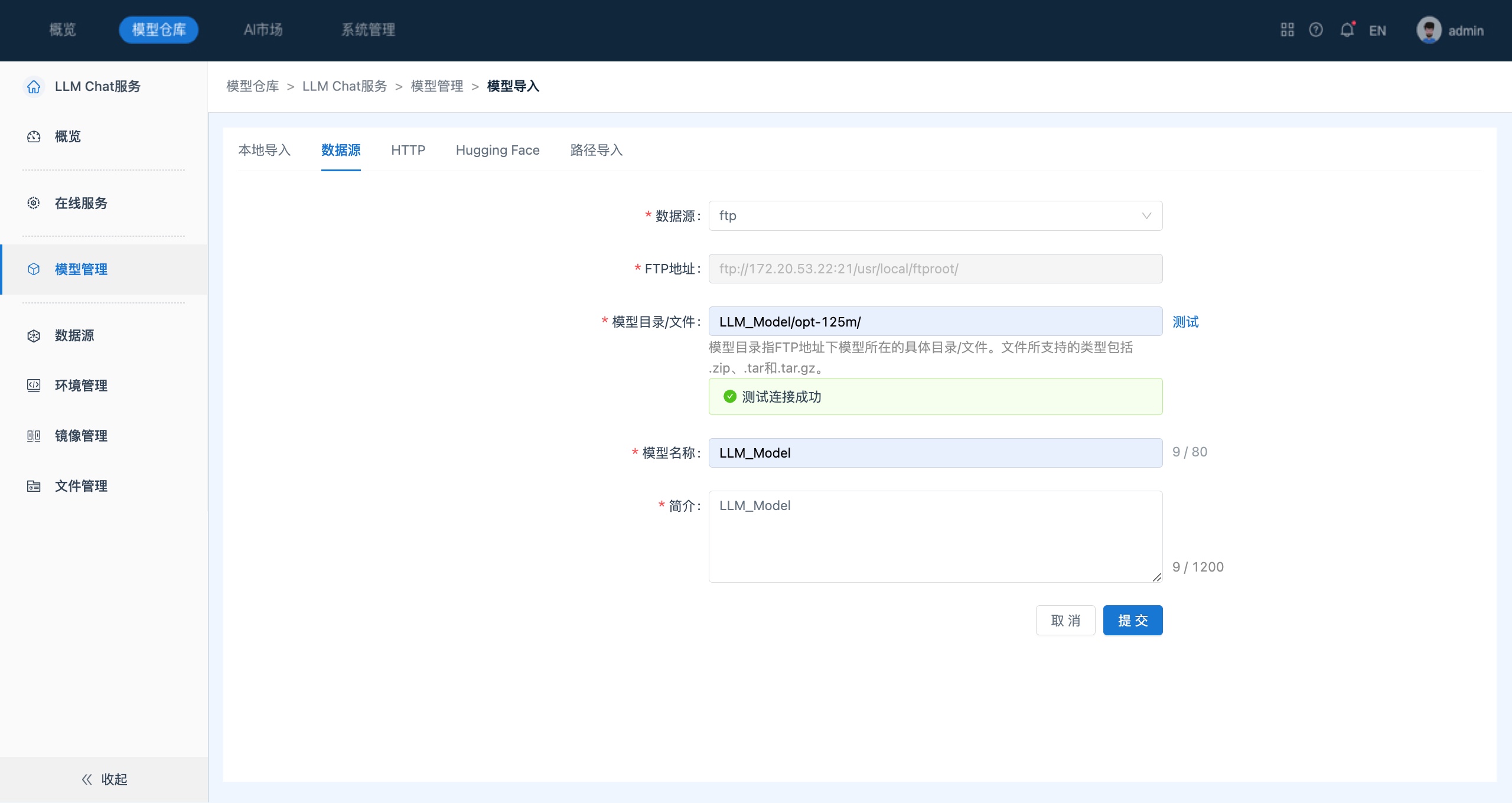The image size is (1512, 803).
Task: Click the LLM Chat服务 home icon
Action: point(34,87)
